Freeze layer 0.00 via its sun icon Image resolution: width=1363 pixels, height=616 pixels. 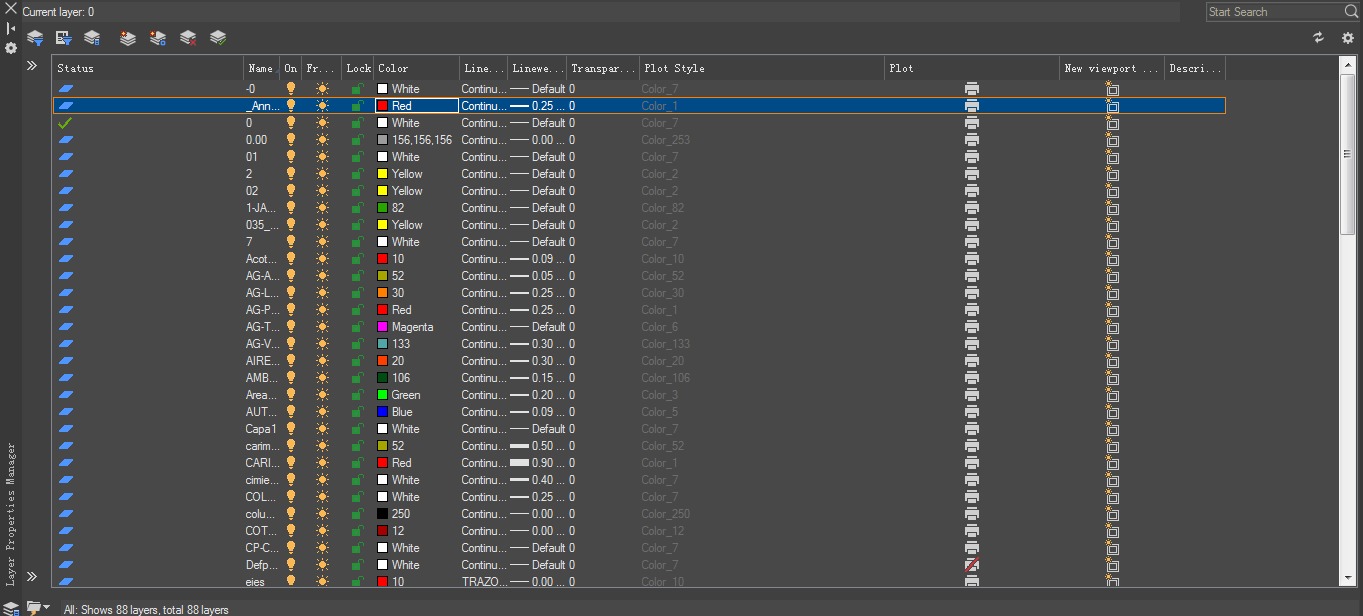click(x=320, y=139)
